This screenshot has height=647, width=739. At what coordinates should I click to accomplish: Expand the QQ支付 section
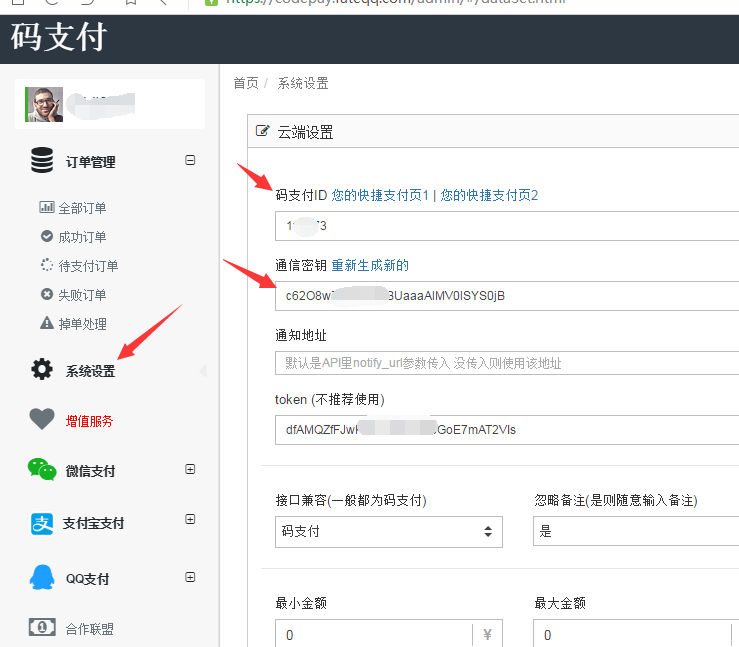point(190,577)
